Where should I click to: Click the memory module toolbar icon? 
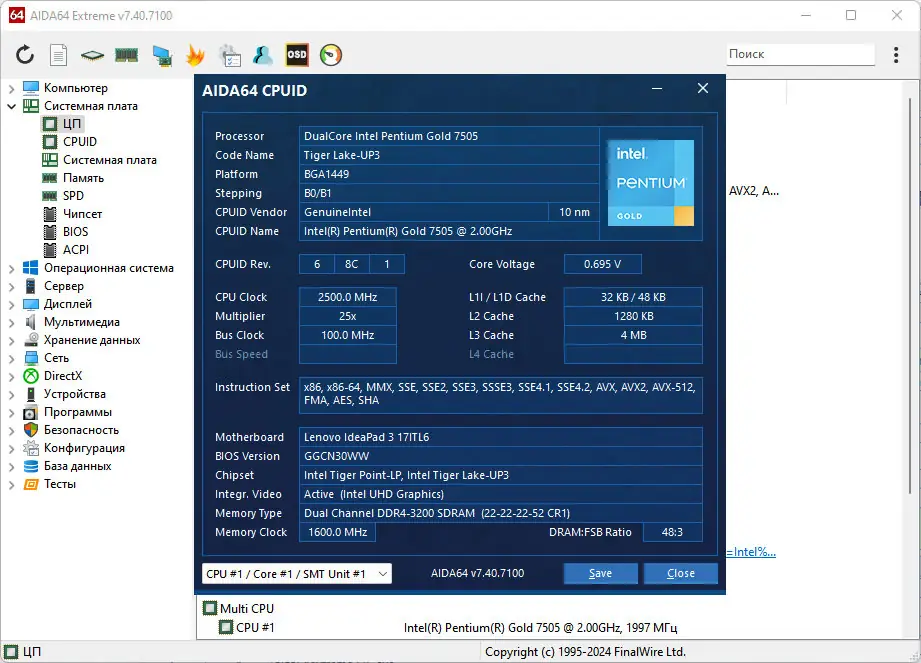126,55
